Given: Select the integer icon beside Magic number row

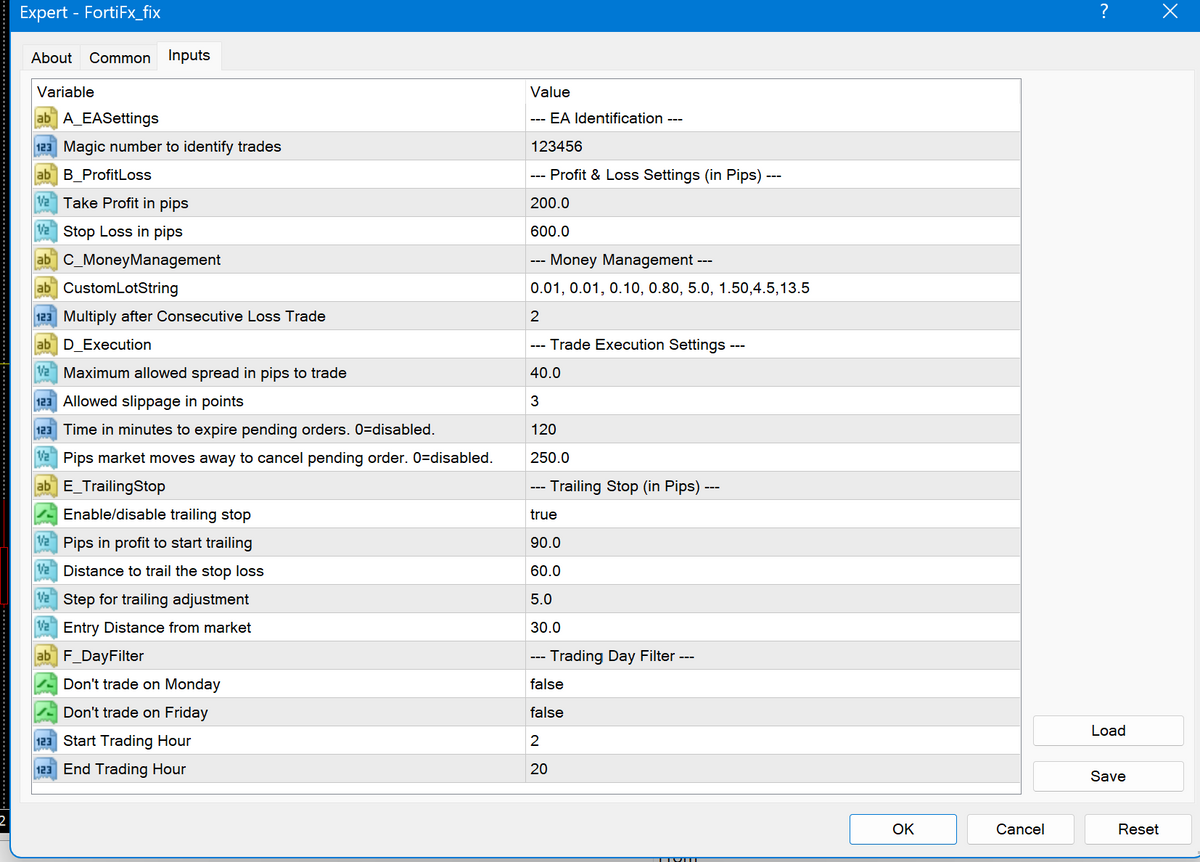Looking at the screenshot, I should [x=45, y=146].
